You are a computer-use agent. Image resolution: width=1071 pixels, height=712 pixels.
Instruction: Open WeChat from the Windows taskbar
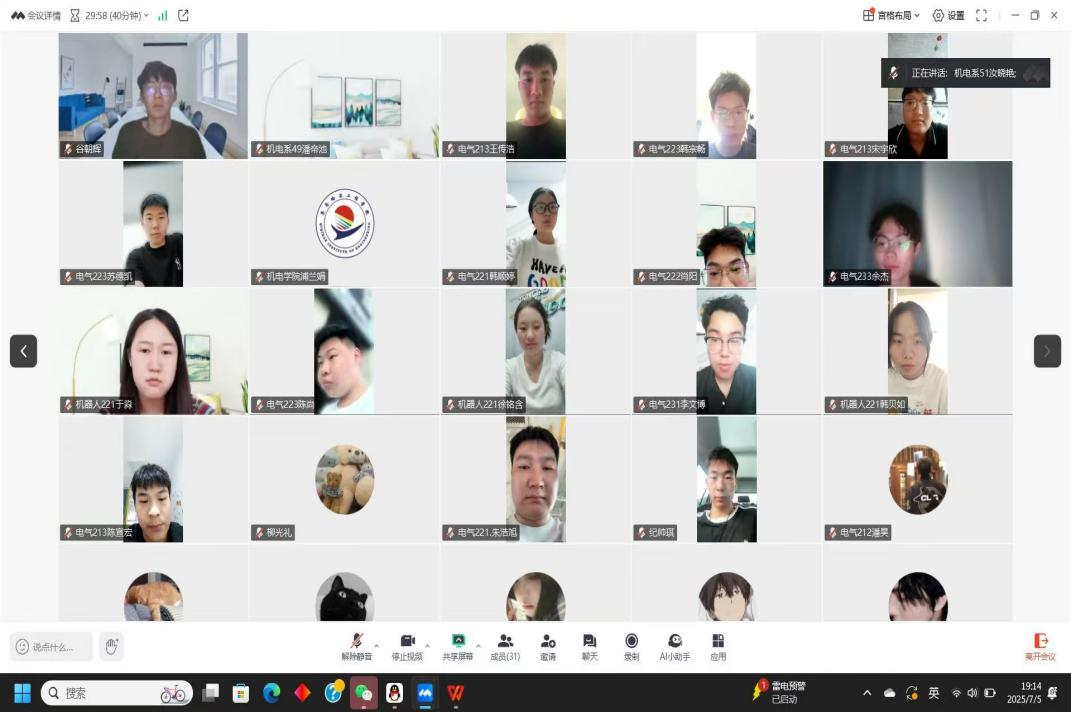coord(364,693)
